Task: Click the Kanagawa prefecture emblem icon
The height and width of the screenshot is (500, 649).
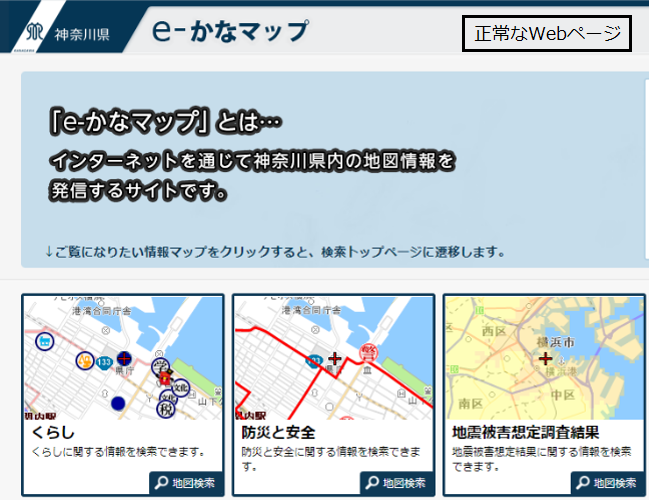Action: 36,33
